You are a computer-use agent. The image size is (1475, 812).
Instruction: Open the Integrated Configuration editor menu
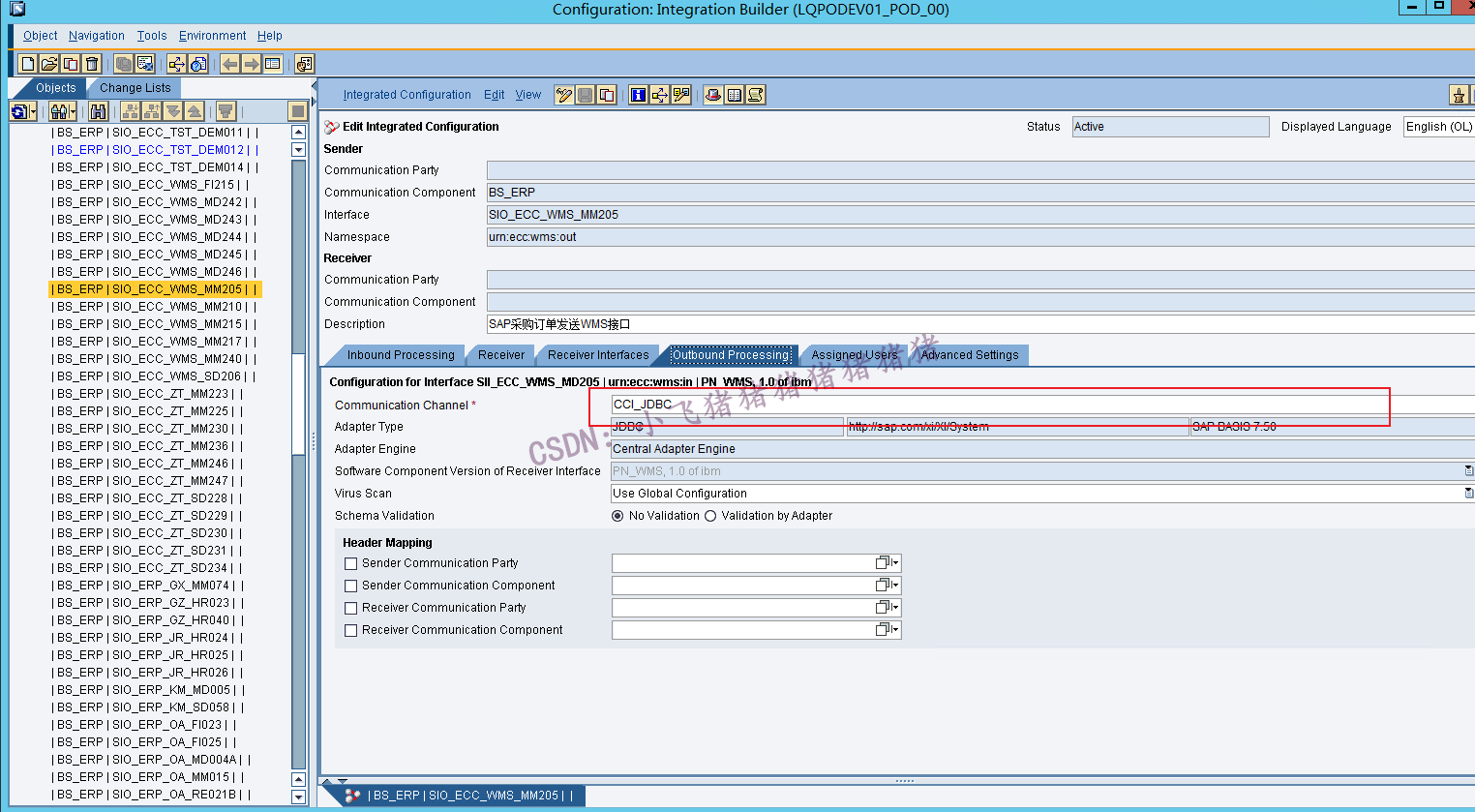(x=407, y=95)
